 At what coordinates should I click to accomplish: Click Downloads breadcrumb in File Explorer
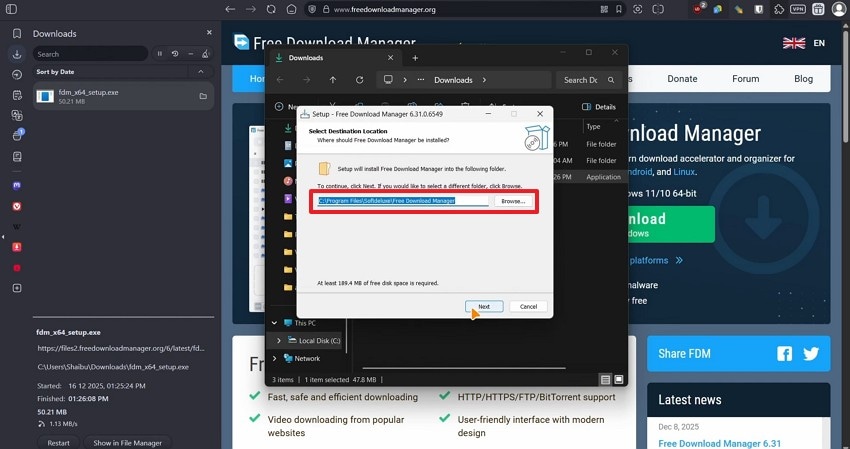tap(453, 80)
